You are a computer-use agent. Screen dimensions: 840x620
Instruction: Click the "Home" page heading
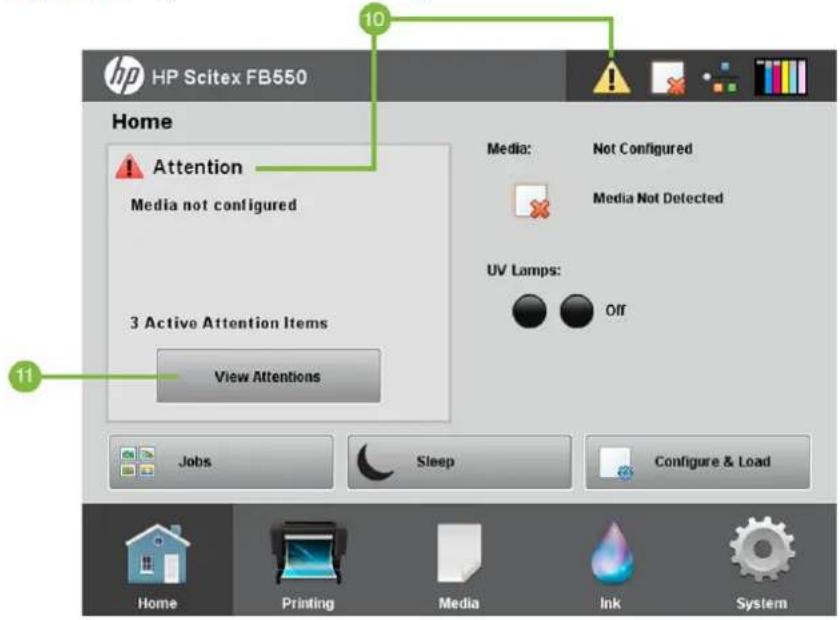(x=142, y=122)
